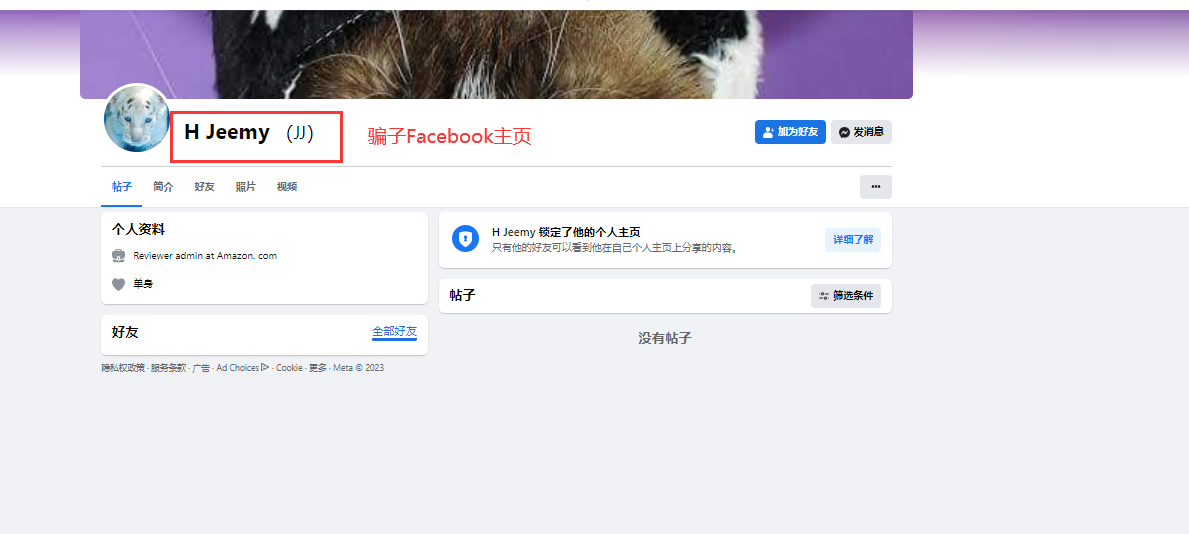Viewport: 1189px width, 534px height.
Task: Click the 好友 heading in friends card
Action: click(x=125, y=332)
